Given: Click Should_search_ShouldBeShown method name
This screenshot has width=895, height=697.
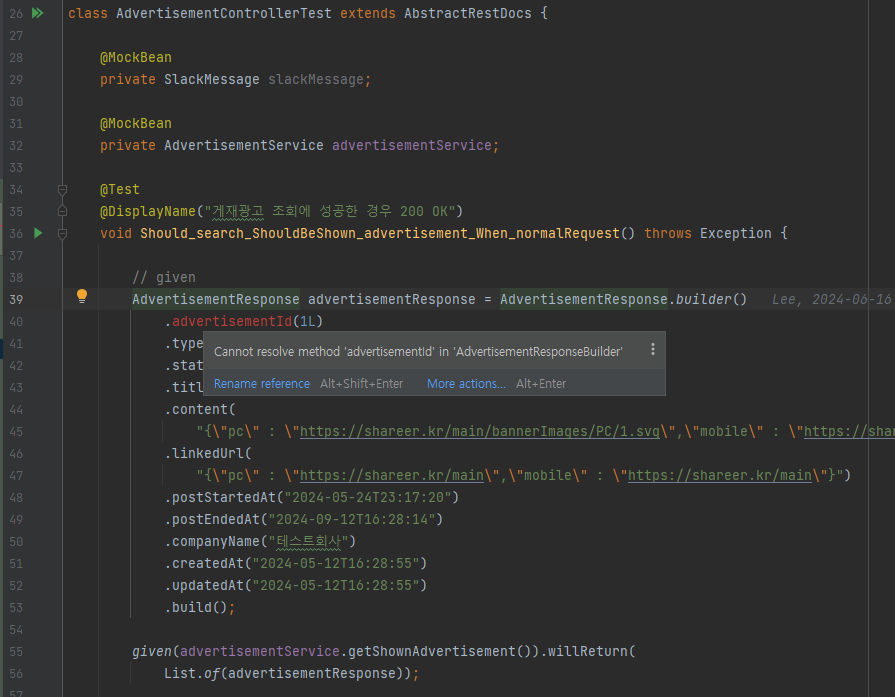Looking at the screenshot, I should tap(380, 233).
